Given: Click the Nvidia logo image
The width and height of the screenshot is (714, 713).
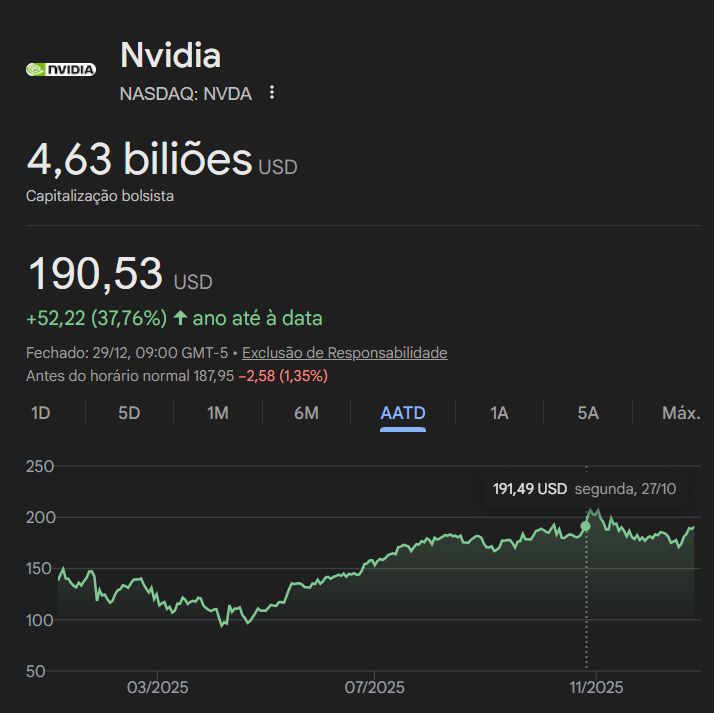Looking at the screenshot, I should [x=61, y=70].
